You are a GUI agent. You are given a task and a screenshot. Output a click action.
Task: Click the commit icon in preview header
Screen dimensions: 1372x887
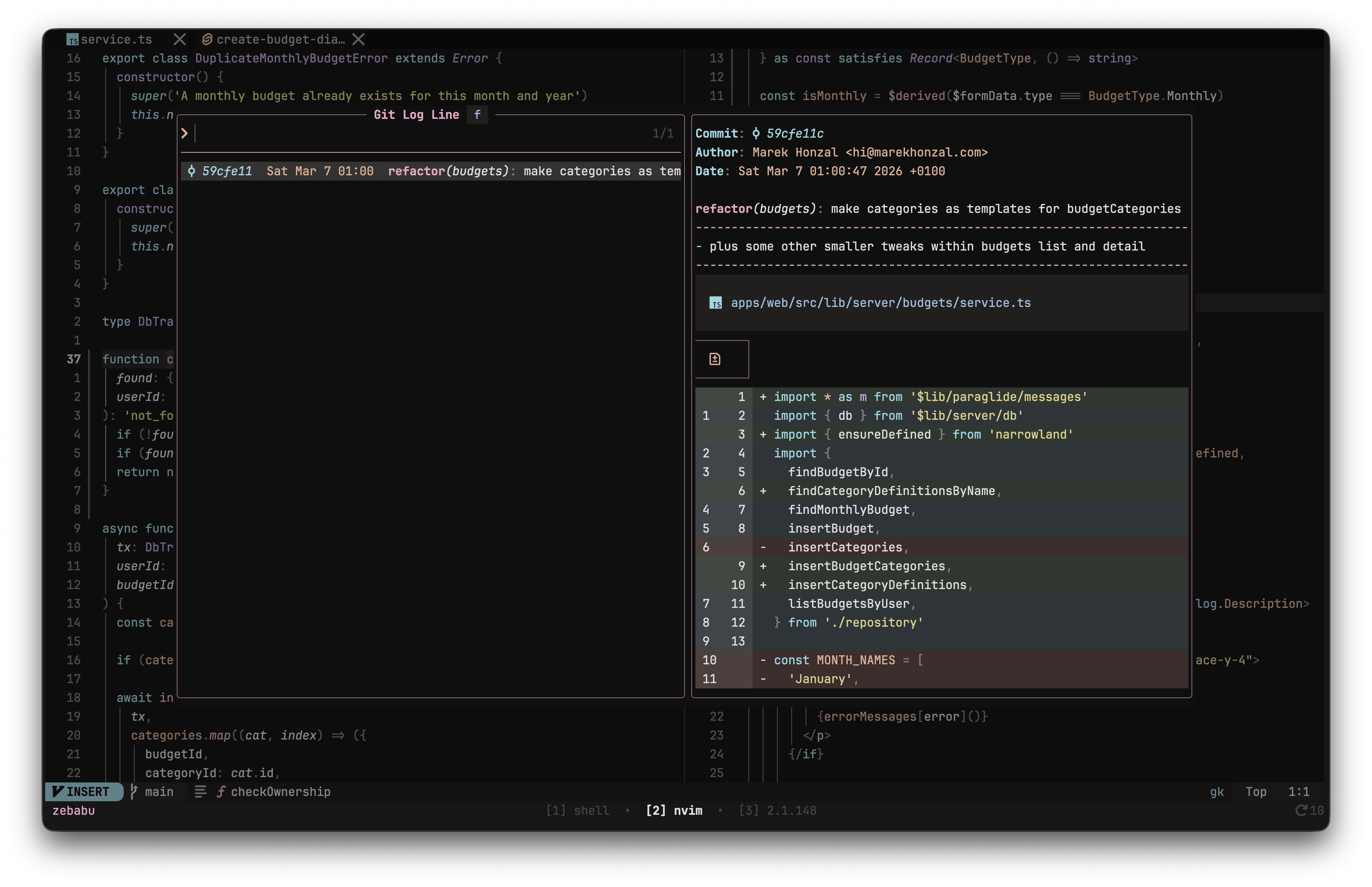pyautogui.click(x=756, y=134)
